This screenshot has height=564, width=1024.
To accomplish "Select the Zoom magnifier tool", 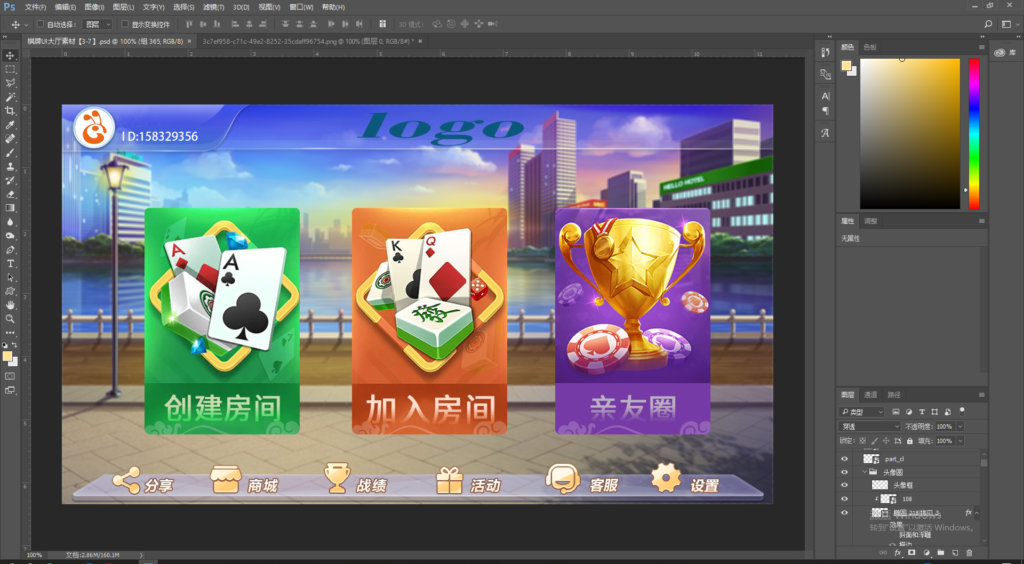I will click(10, 318).
